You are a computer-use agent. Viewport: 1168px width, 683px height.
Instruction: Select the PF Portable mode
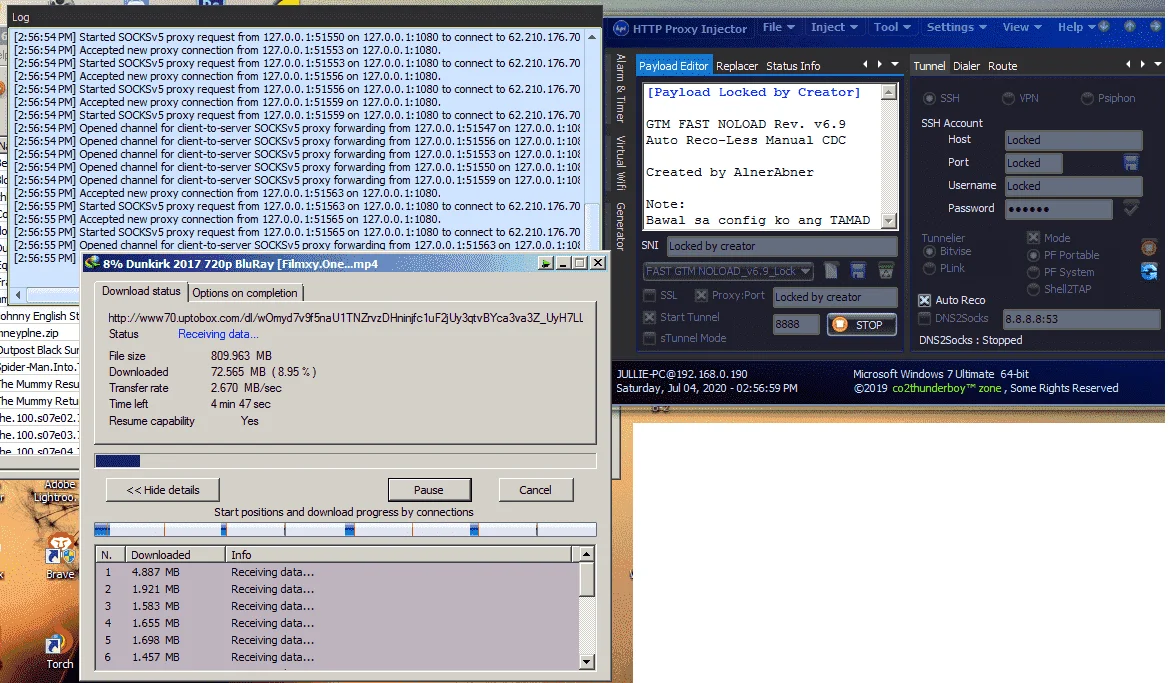coord(1033,255)
